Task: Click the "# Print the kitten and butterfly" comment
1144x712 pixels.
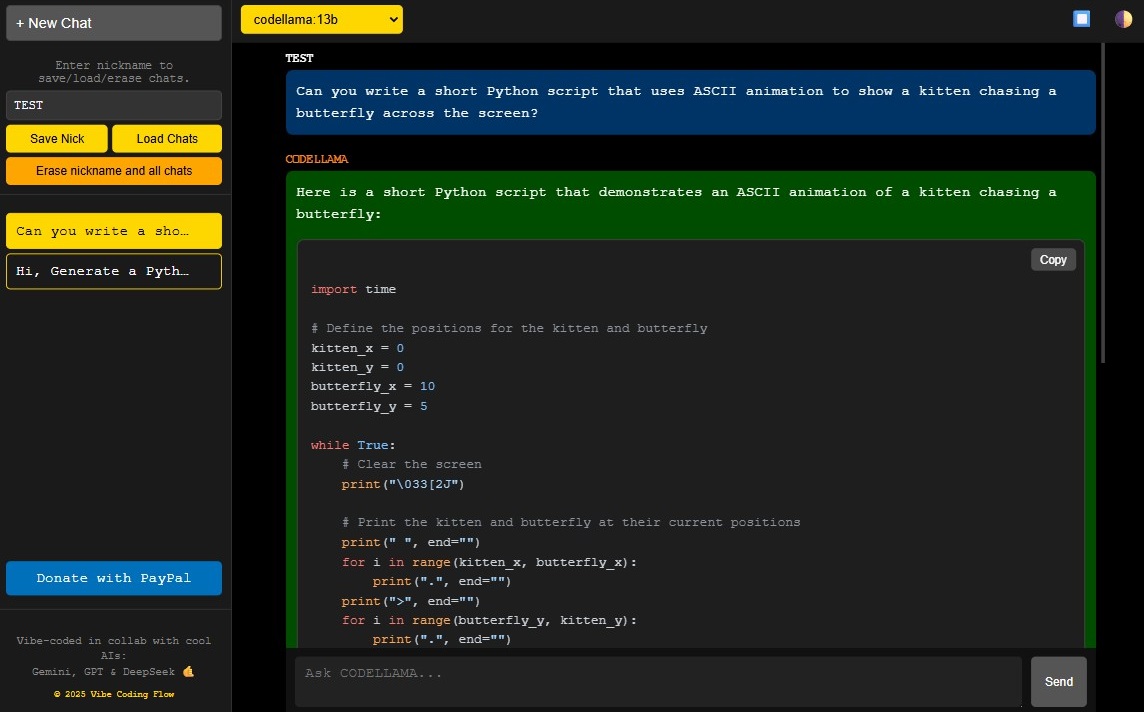Action: click(571, 522)
